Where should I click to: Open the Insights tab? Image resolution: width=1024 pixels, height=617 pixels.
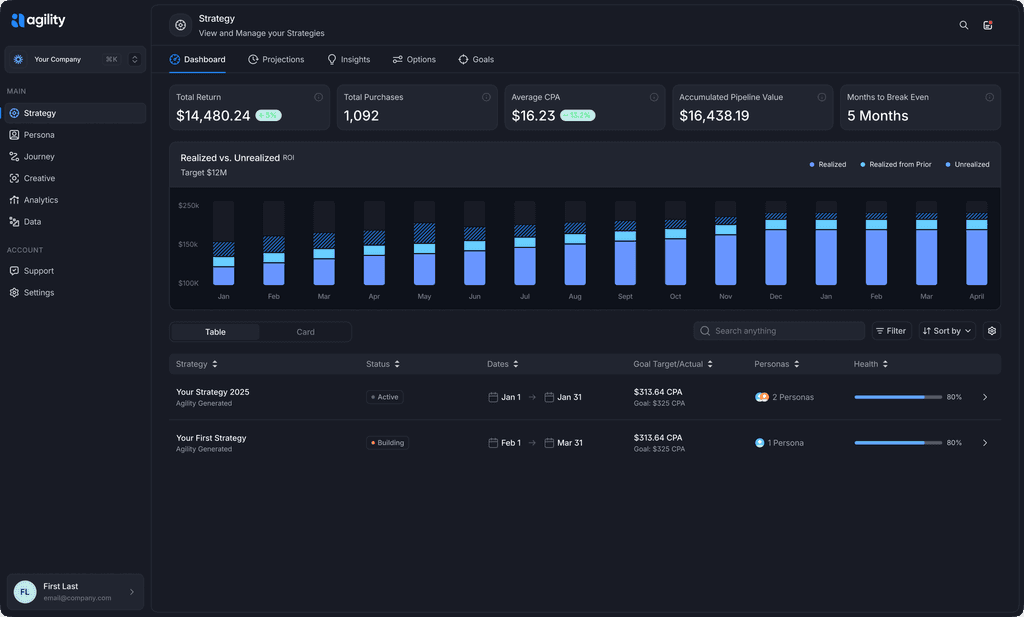coord(348,60)
